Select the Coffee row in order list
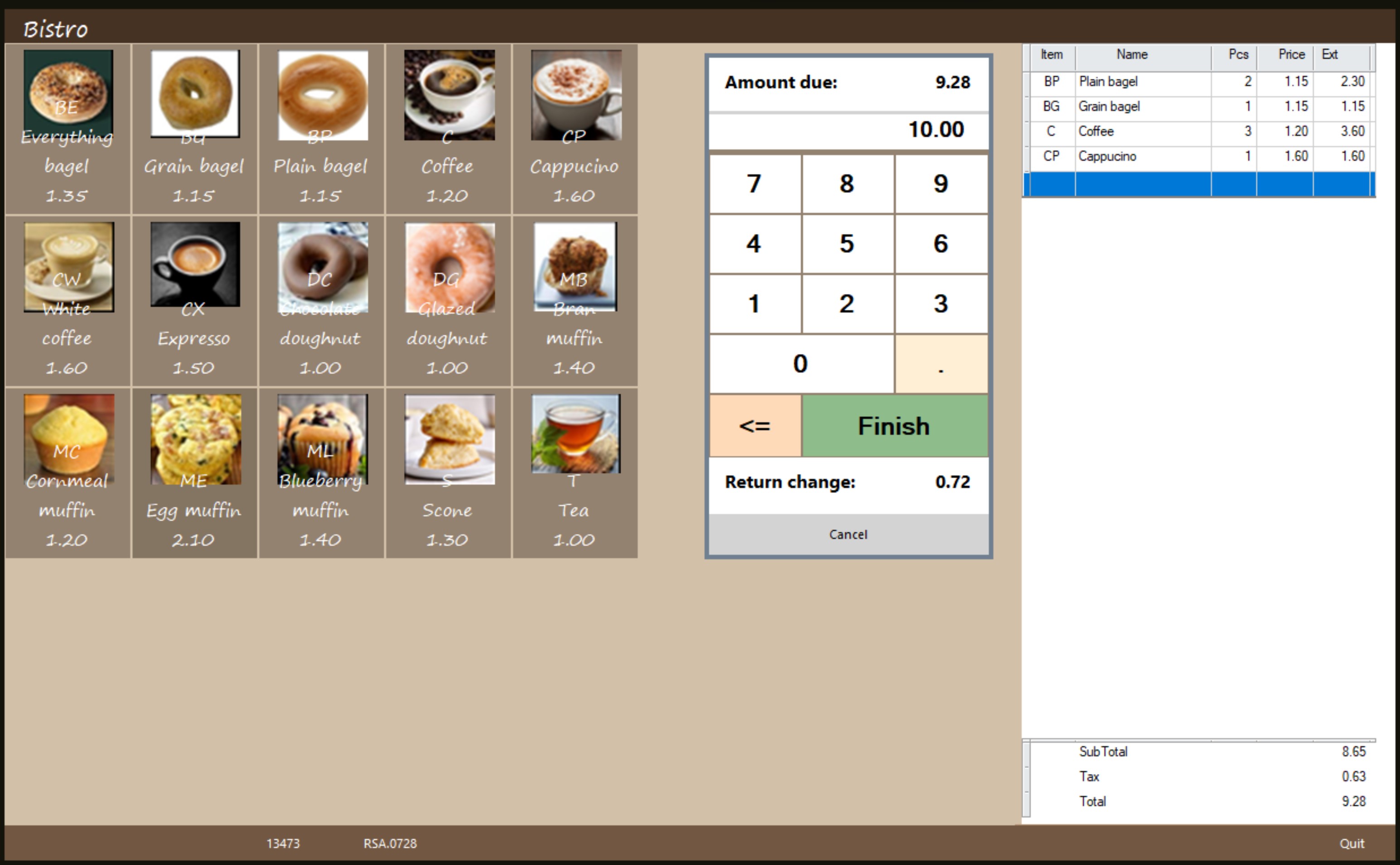This screenshot has width=1400, height=865. click(1142, 132)
